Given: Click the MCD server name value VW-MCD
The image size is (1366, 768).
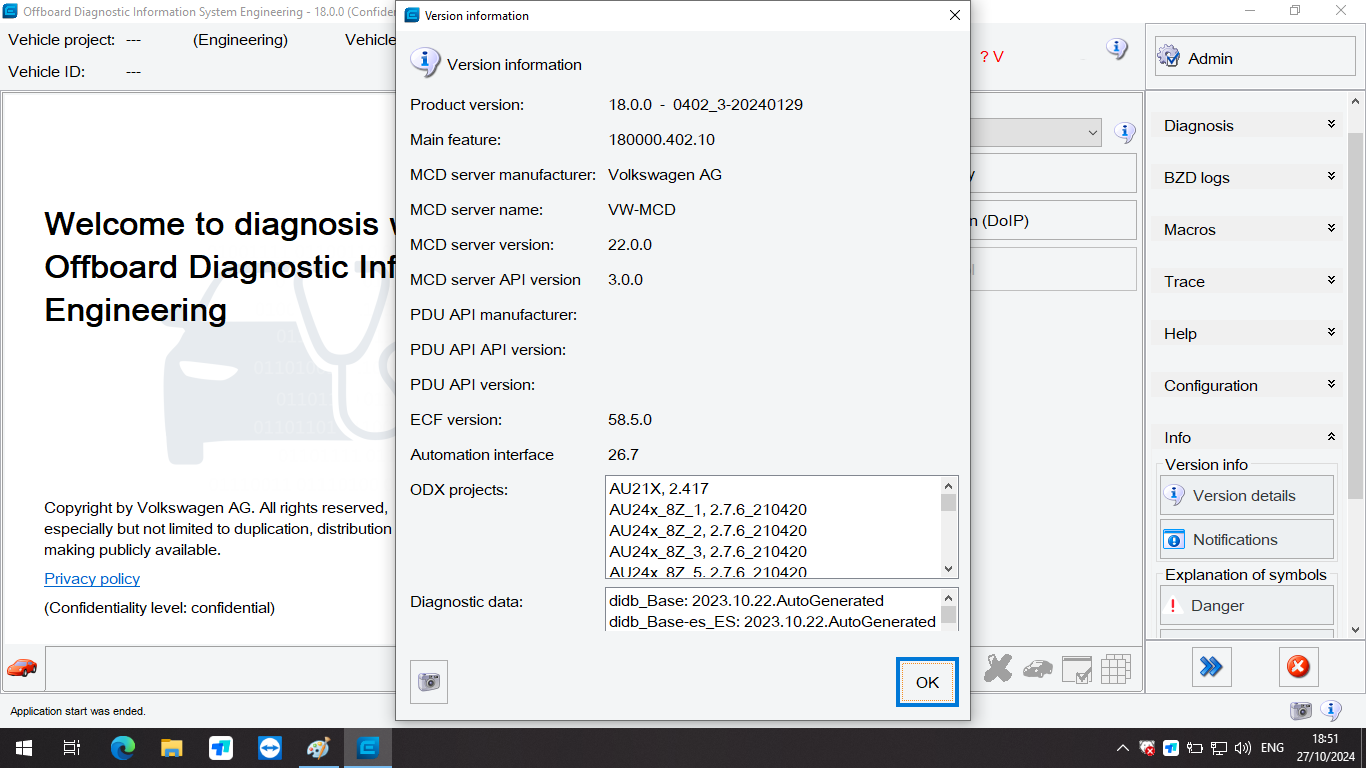Looking at the screenshot, I should click(641, 209).
